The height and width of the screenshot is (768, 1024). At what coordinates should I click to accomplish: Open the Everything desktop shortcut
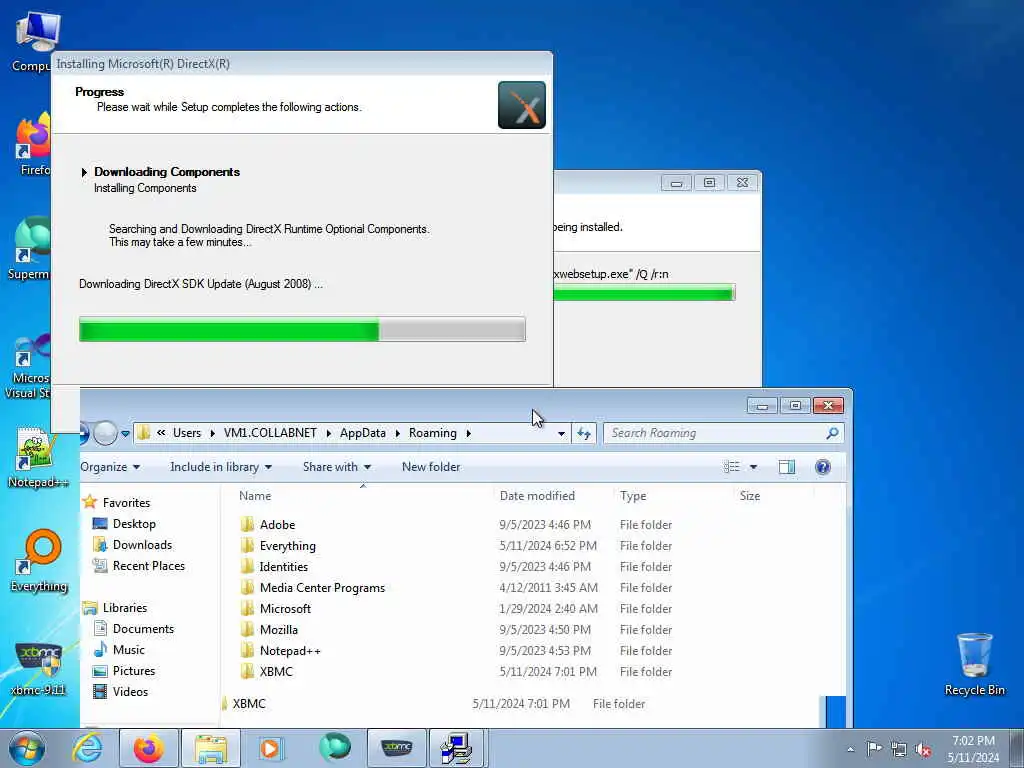39,560
